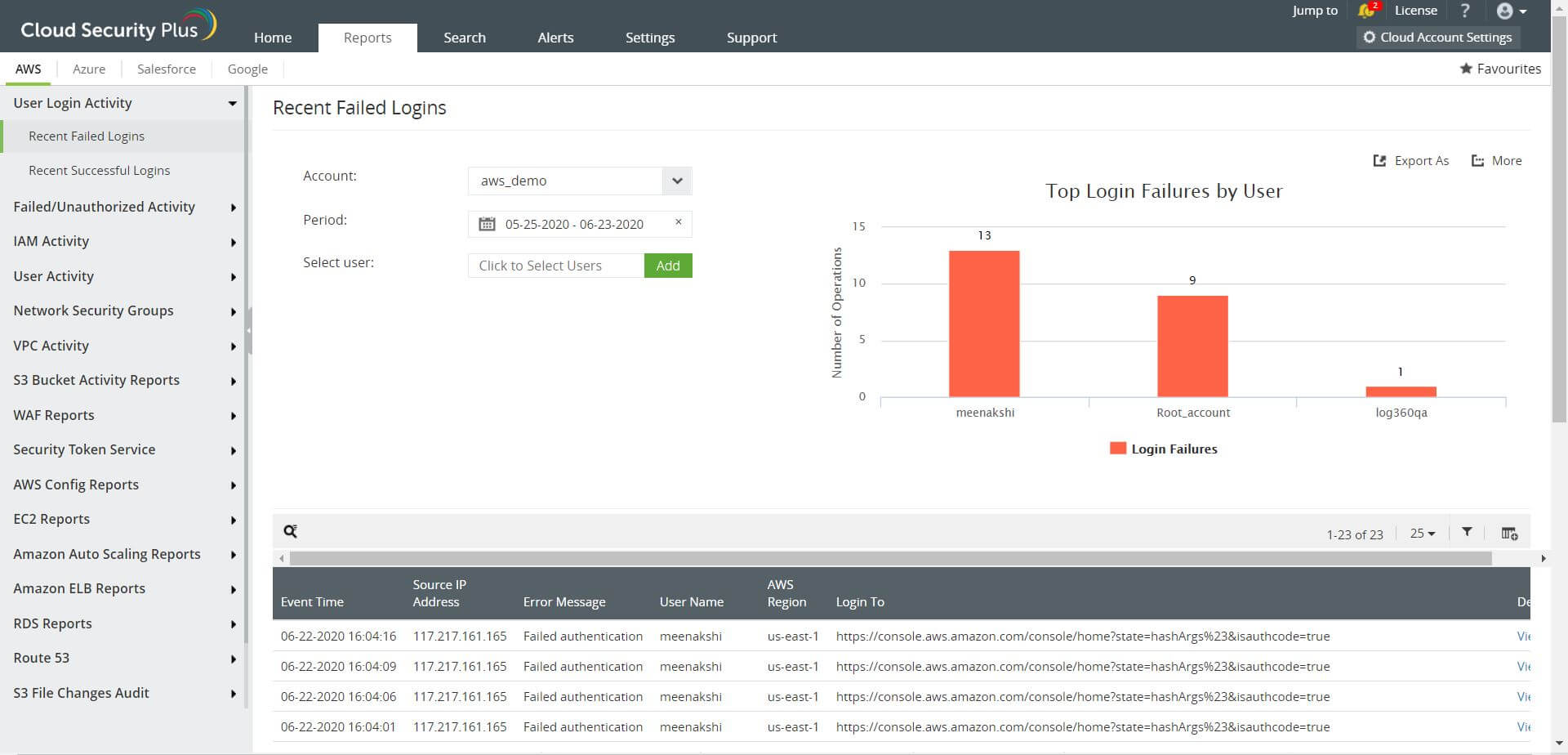This screenshot has height=755, width=1568.
Task: Open the help question mark icon
Action: point(1464,11)
